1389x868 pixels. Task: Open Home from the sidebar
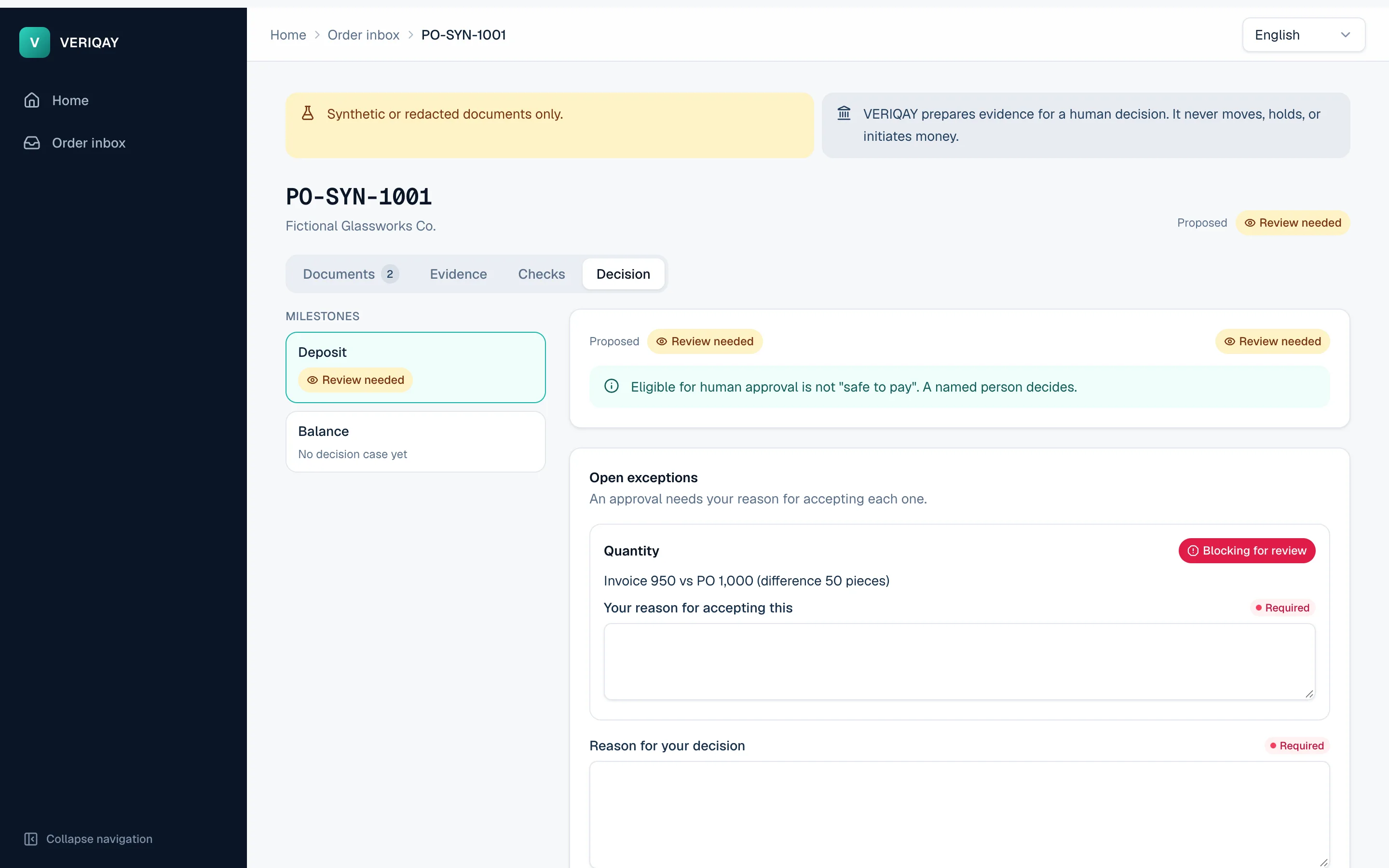coord(123,100)
